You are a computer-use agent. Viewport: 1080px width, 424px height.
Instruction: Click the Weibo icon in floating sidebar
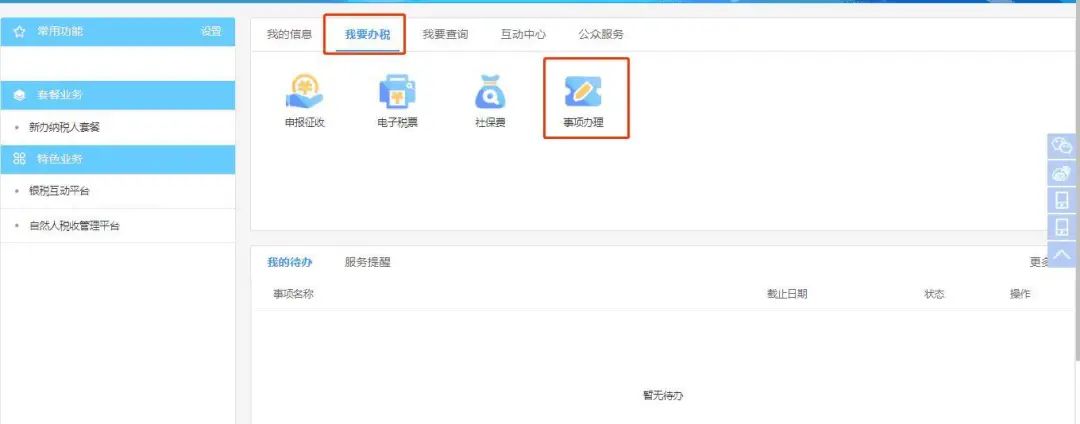[1061, 173]
